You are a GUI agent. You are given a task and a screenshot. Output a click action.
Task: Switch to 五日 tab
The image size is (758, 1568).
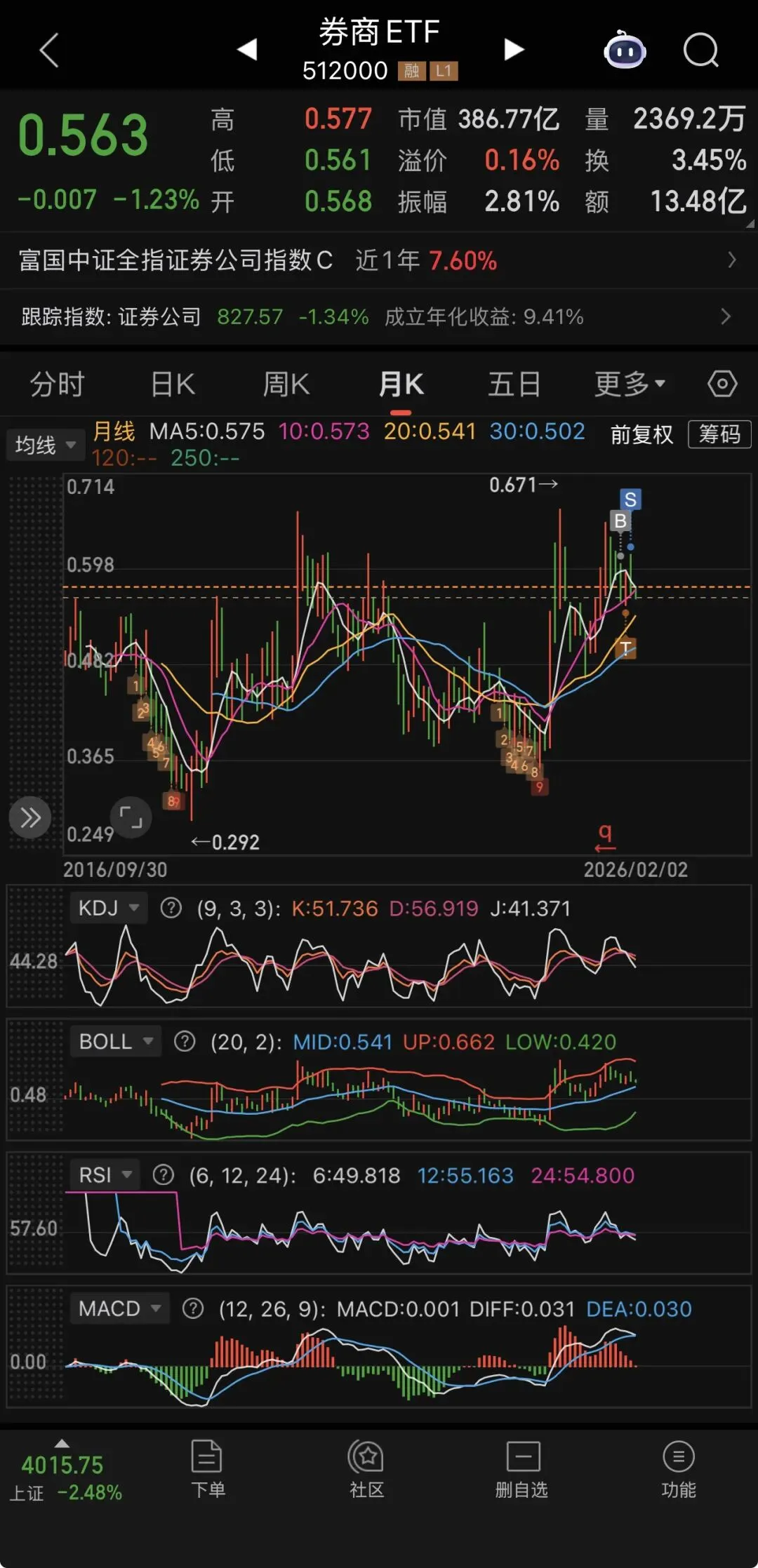click(x=514, y=384)
